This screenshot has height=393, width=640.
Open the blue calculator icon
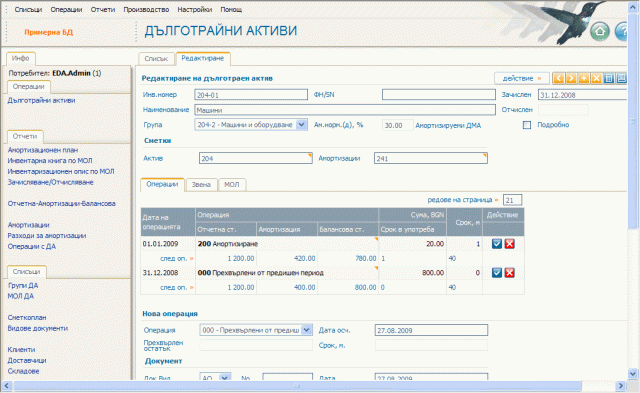[x=609, y=78]
